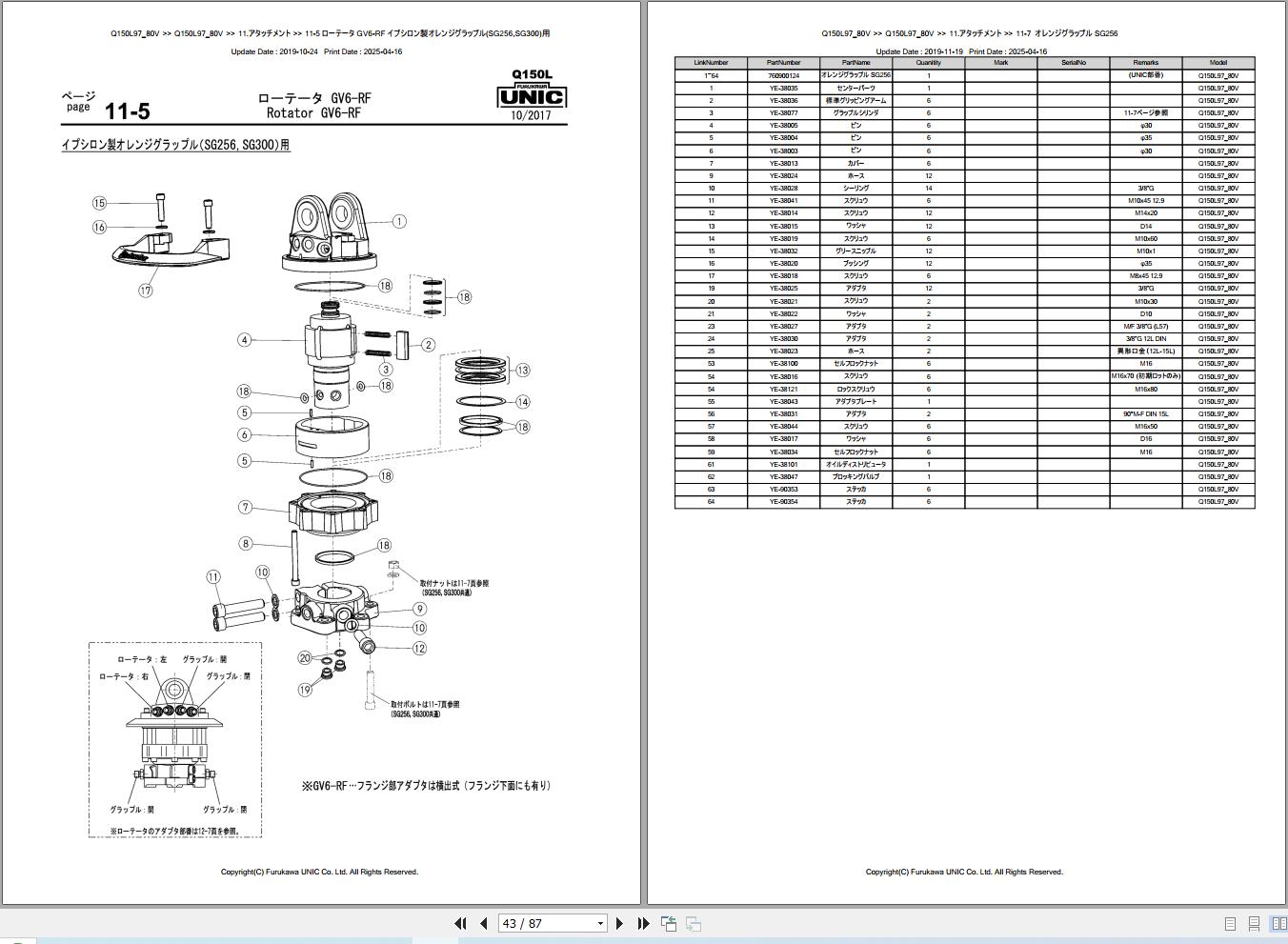Go to the next page
The height and width of the screenshot is (944, 1288).
620,923
